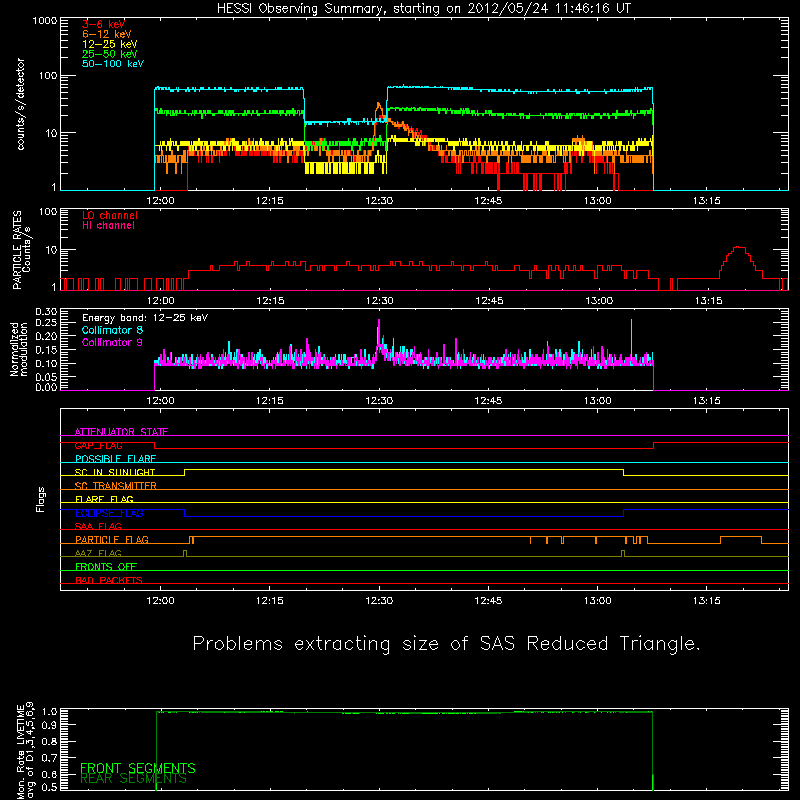Click the GAP_FLAG label

[98, 445]
